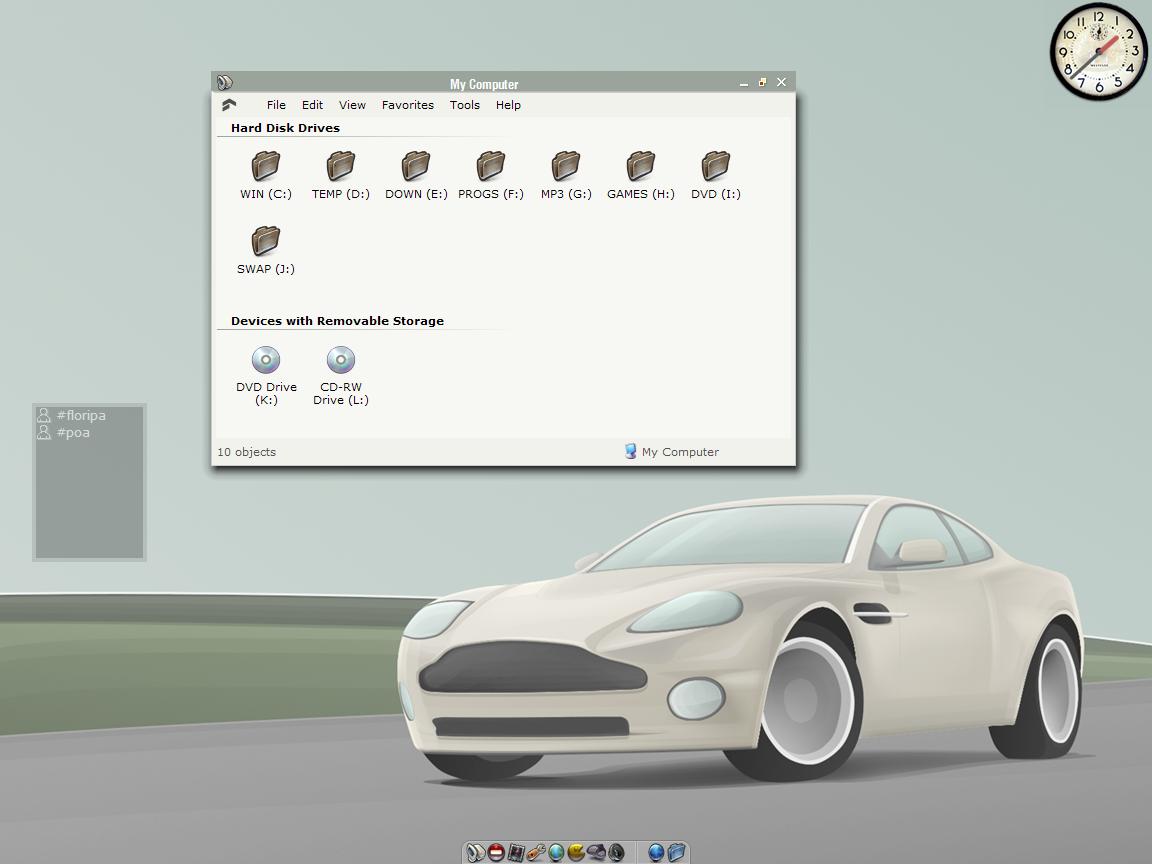Screen dimensions: 1152x864
Task: Click the yellow Pac-Man dock icon
Action: click(x=576, y=853)
